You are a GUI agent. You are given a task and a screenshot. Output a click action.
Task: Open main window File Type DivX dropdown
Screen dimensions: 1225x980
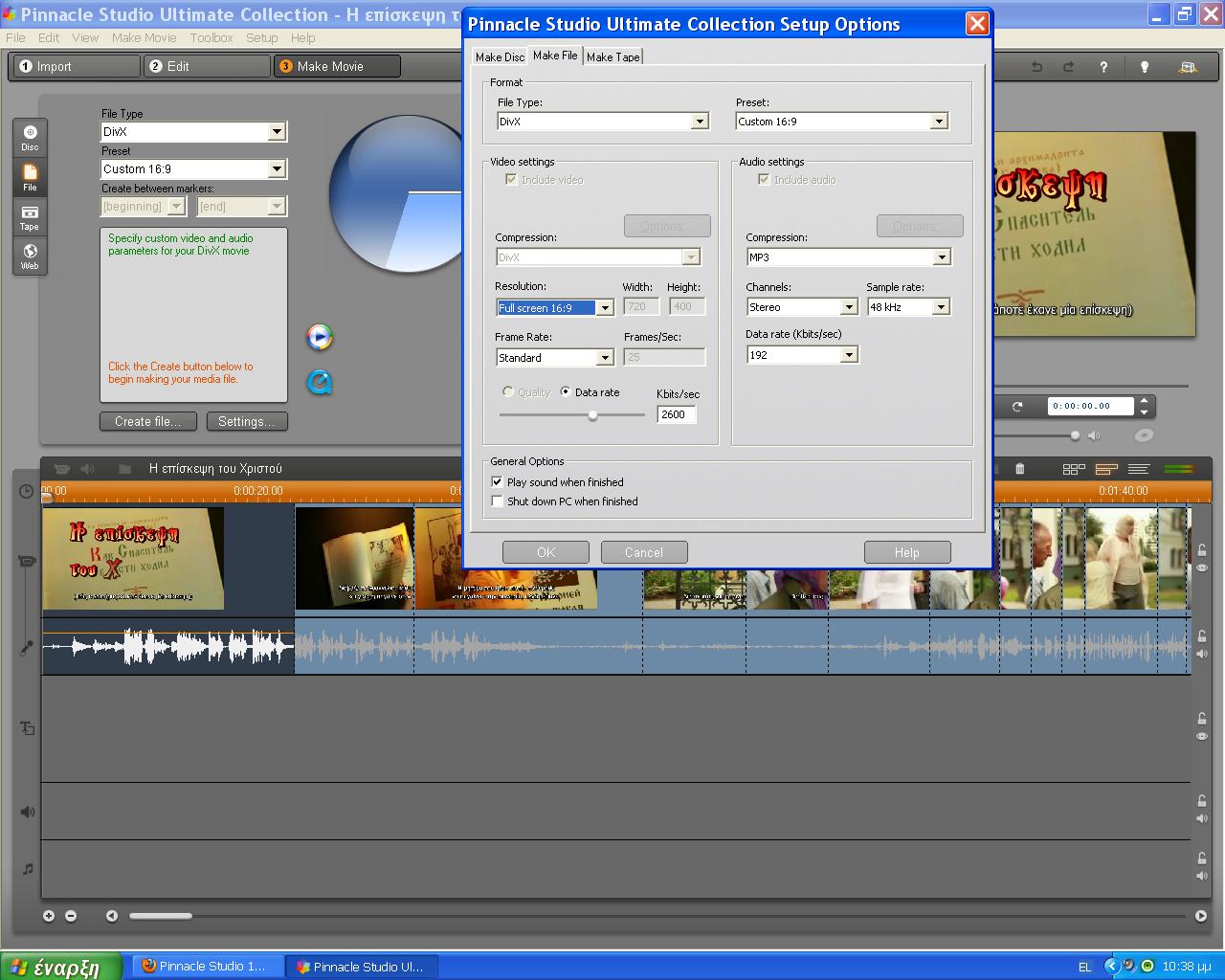193,131
